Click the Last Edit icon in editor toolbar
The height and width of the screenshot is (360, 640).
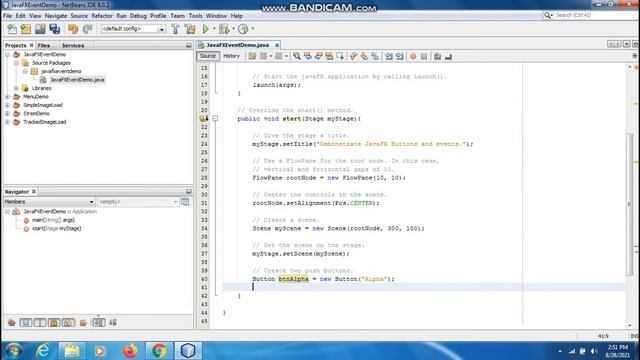pyautogui.click(x=252, y=56)
